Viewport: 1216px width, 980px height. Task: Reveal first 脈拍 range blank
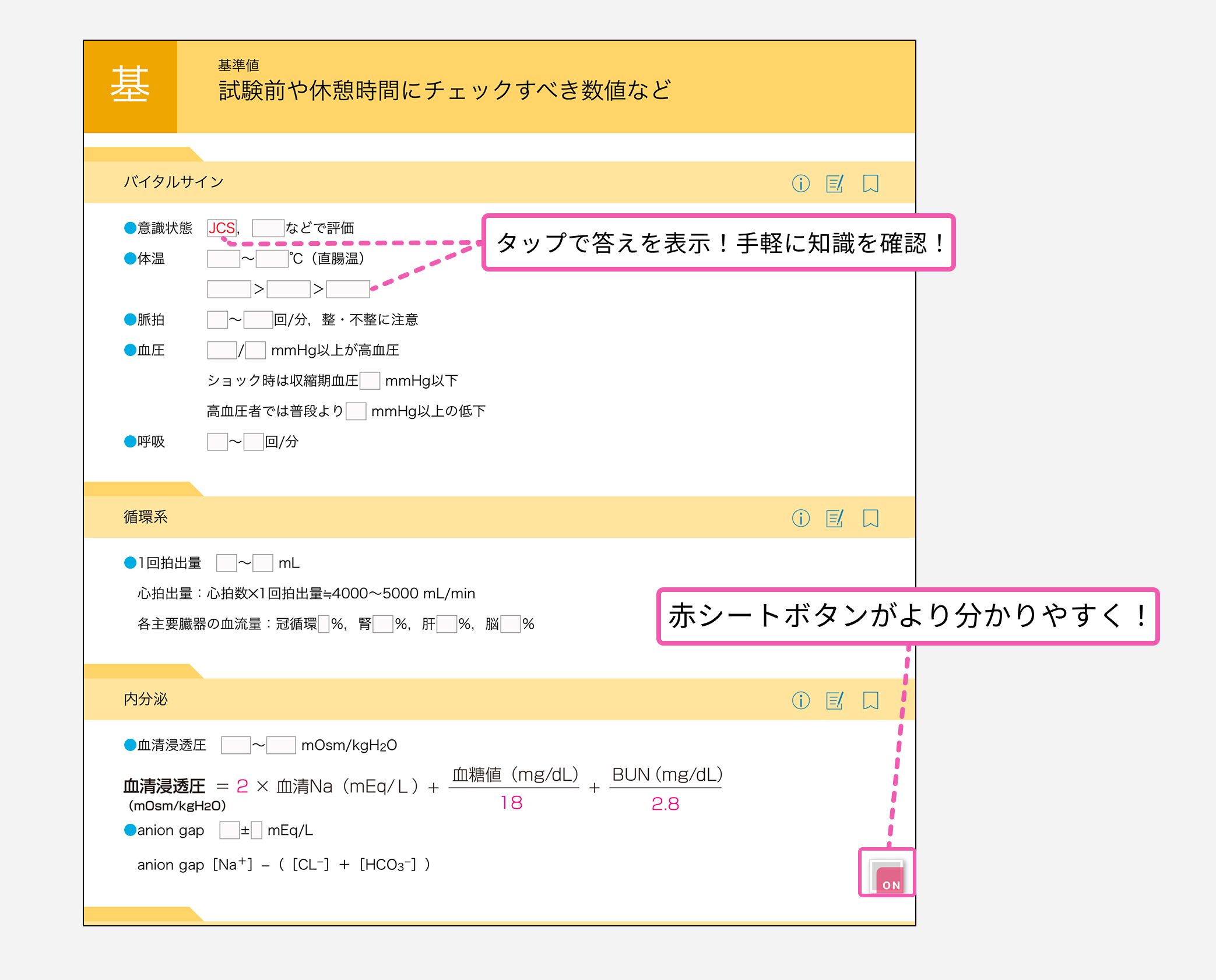pyautogui.click(x=217, y=320)
